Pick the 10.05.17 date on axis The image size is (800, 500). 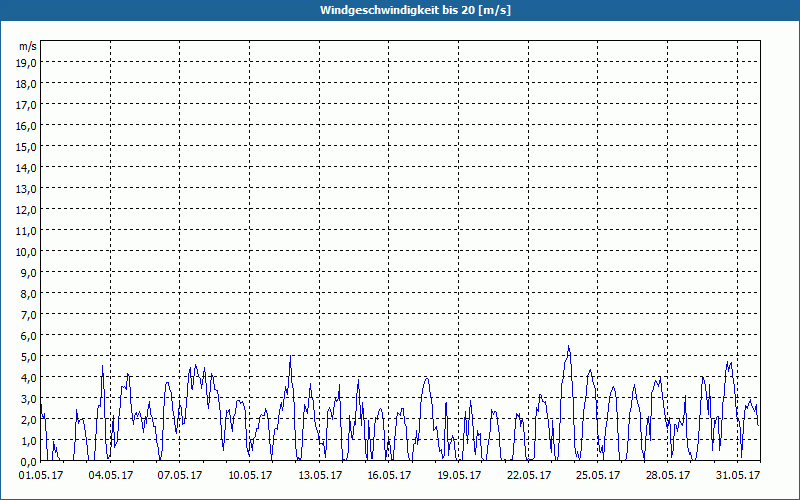pyautogui.click(x=250, y=476)
